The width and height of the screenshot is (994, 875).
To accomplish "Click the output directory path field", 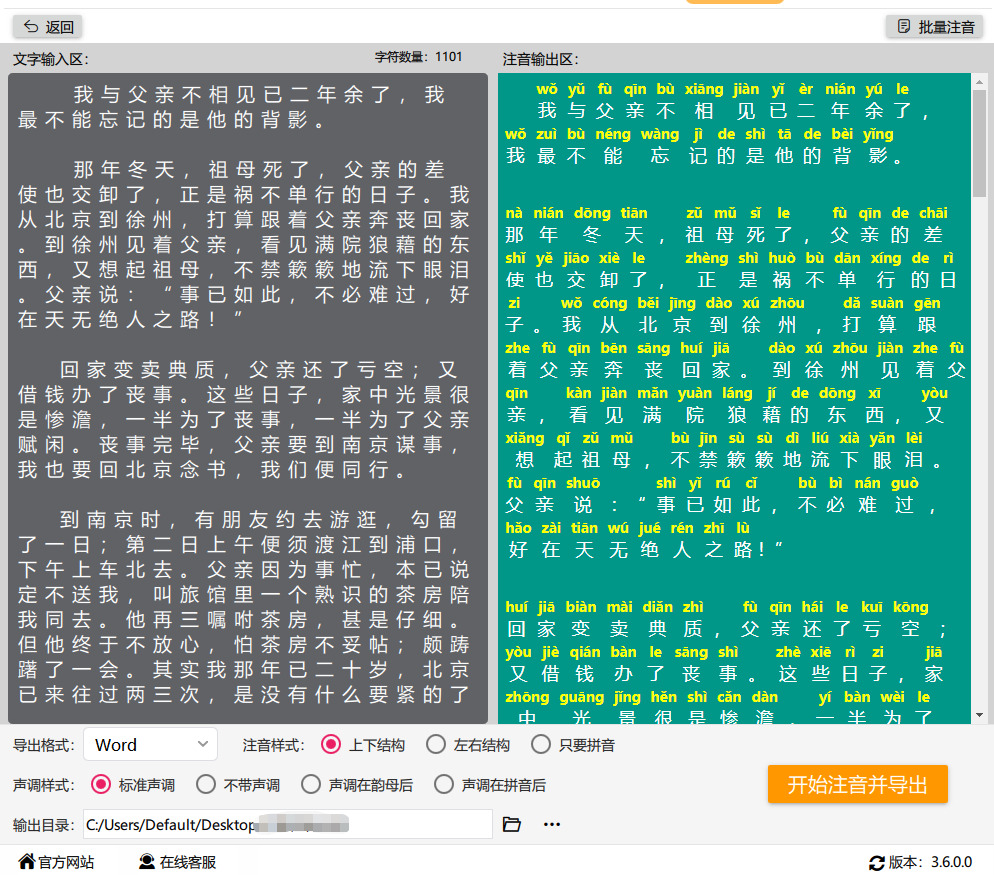I will coord(288,824).
